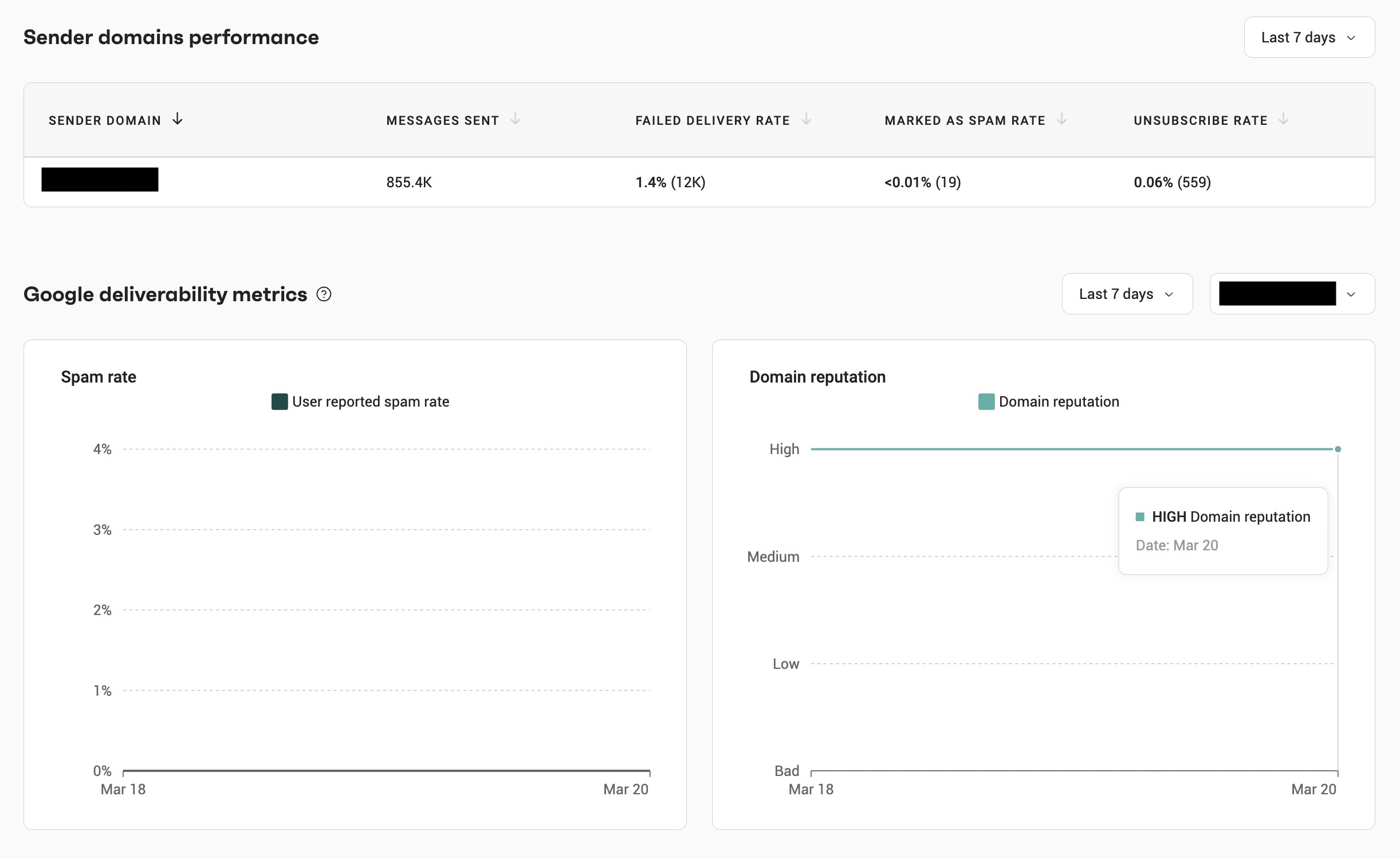
Task: Click Mar 20 data point on reputation chart
Action: coord(1338,450)
